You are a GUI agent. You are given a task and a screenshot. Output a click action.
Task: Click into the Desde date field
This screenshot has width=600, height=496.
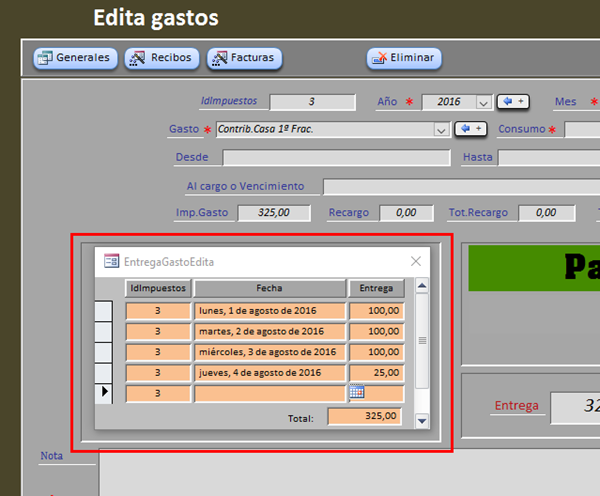336,158
